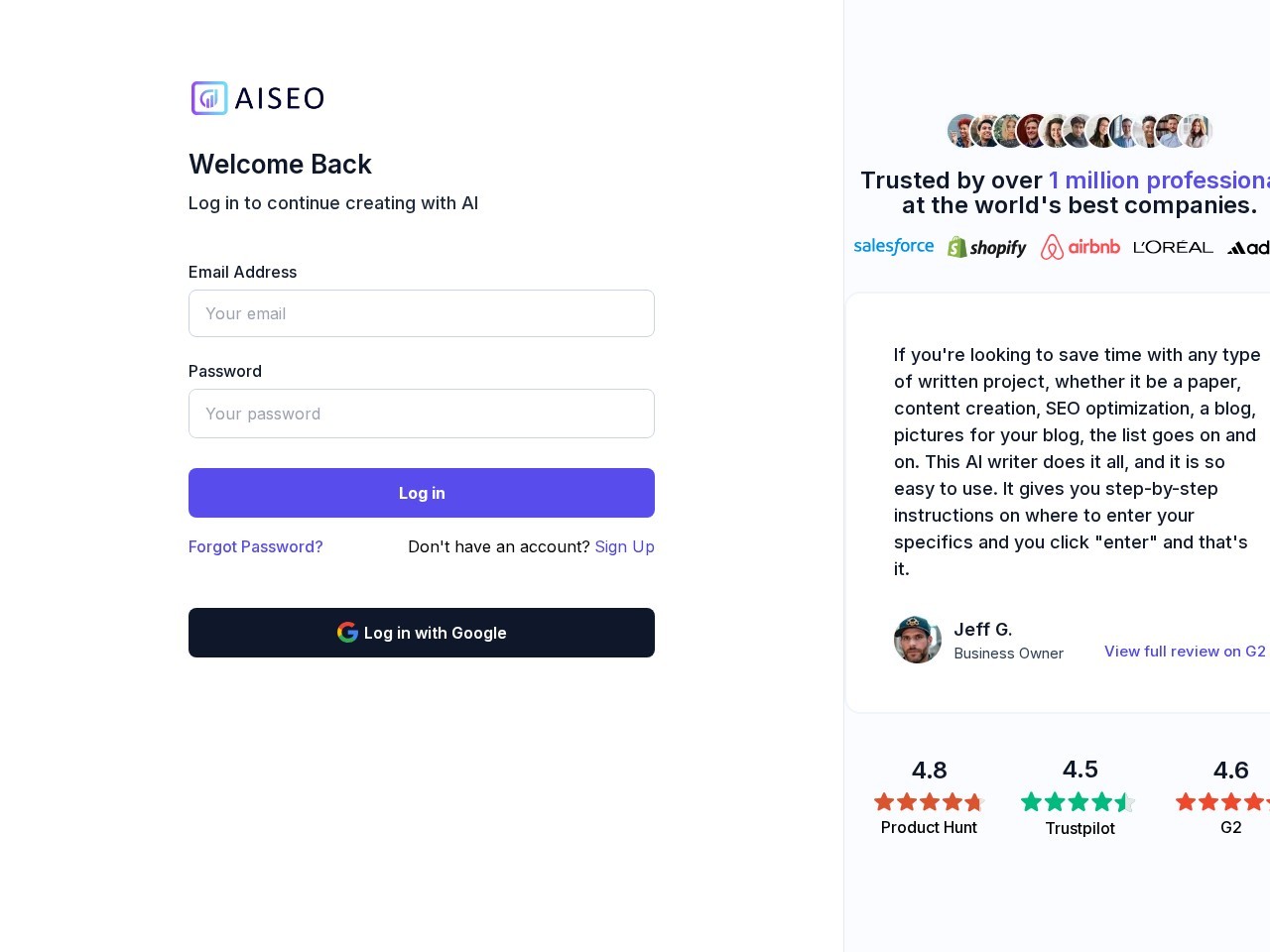The width and height of the screenshot is (1270, 952).
Task: Click the Salesforce logo
Action: tap(893, 246)
